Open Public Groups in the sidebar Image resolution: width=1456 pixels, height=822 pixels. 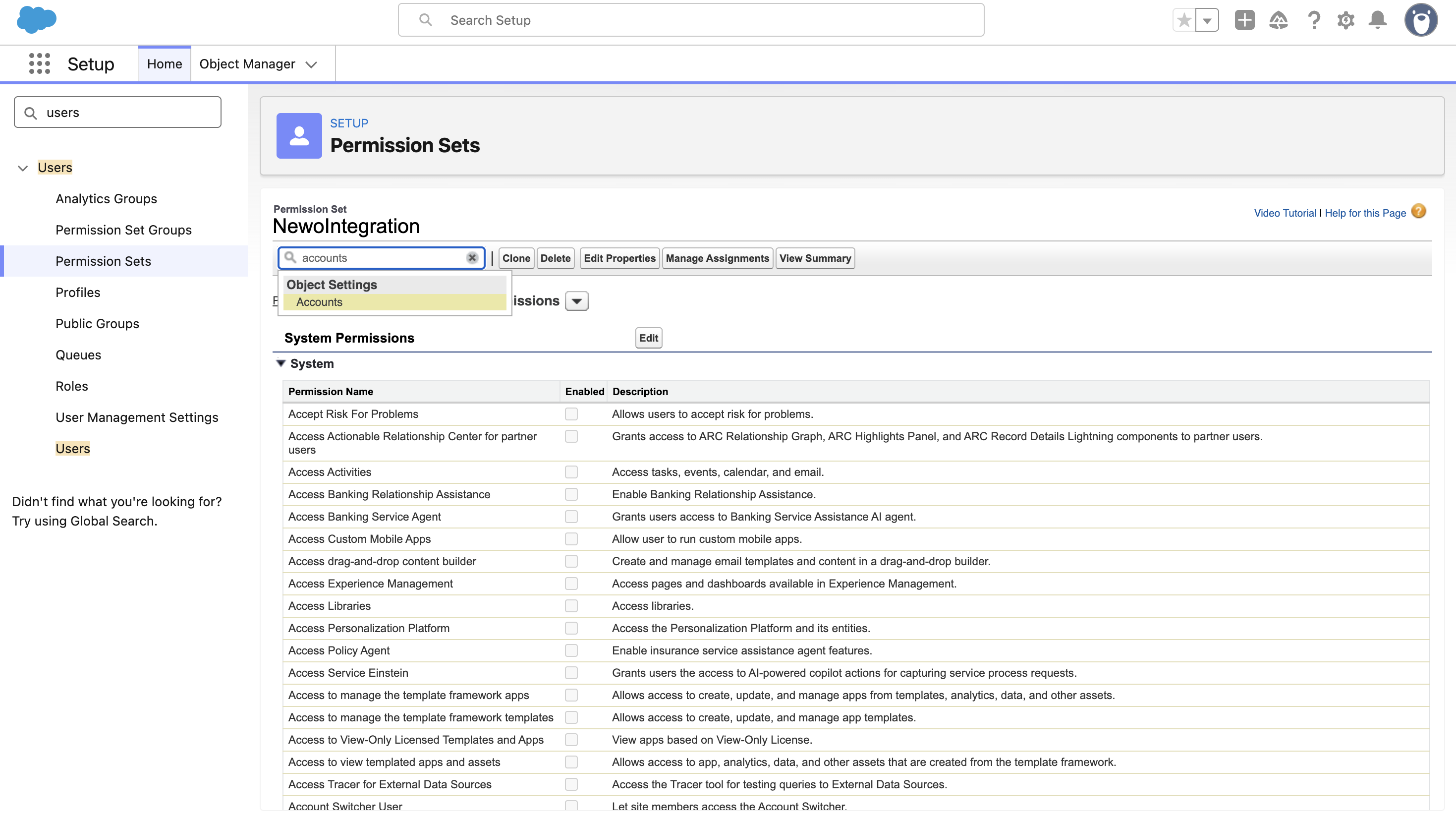(97, 323)
